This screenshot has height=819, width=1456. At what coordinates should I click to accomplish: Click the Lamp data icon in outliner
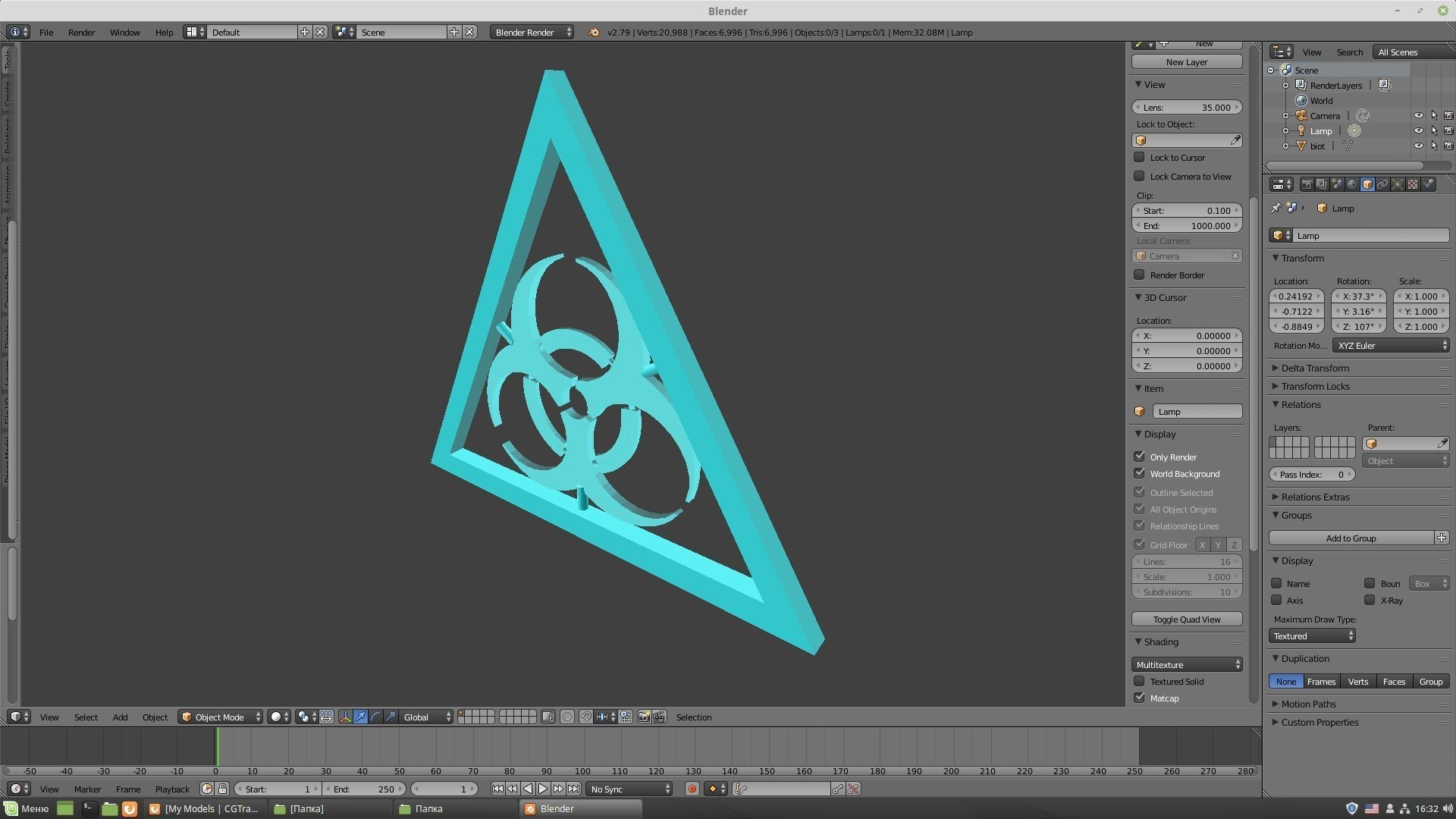[1354, 131]
